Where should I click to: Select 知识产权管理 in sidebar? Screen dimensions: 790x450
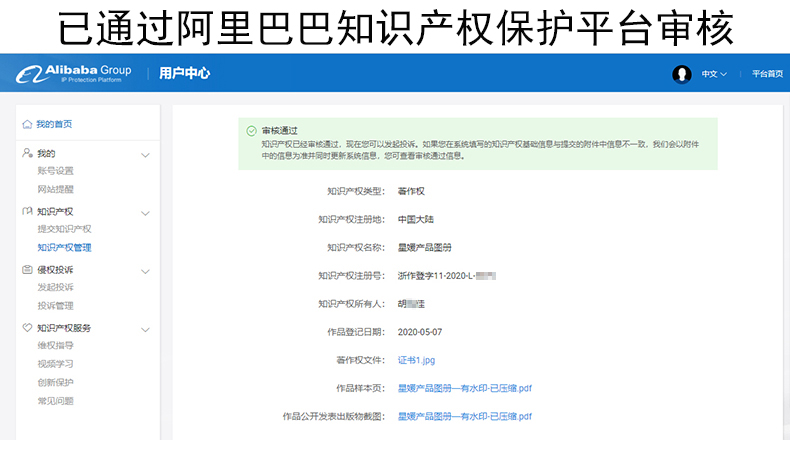point(64,247)
